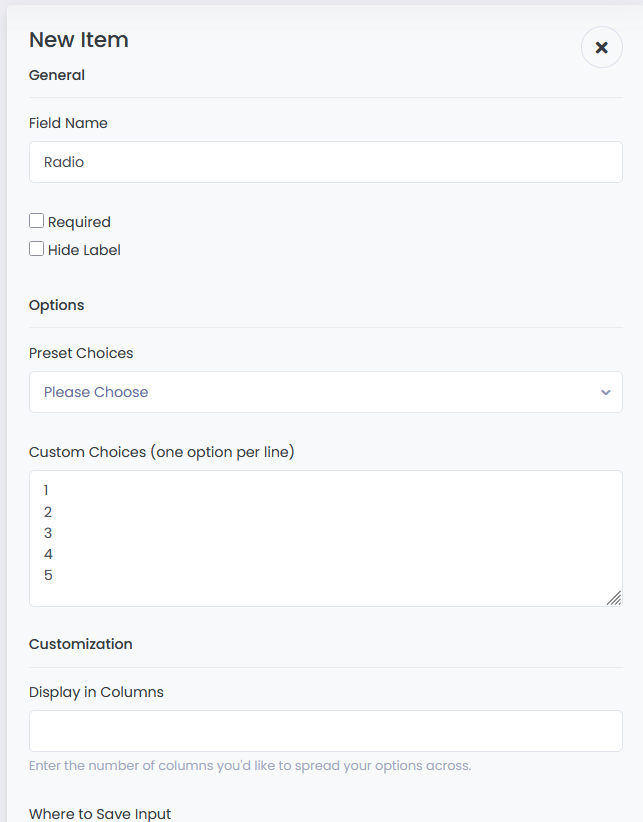Screen dimensions: 643x822
Task: Tick the Hide Label checkbox
Action: (x=36, y=248)
